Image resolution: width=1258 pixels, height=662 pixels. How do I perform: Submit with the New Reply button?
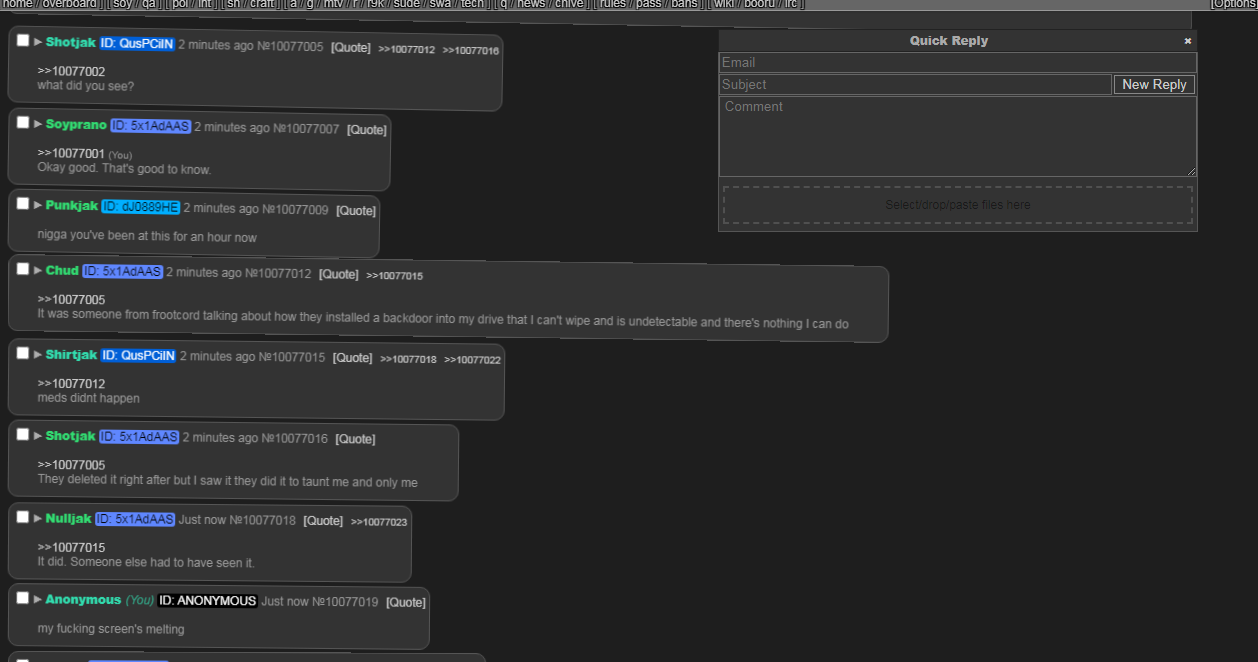pos(1154,85)
